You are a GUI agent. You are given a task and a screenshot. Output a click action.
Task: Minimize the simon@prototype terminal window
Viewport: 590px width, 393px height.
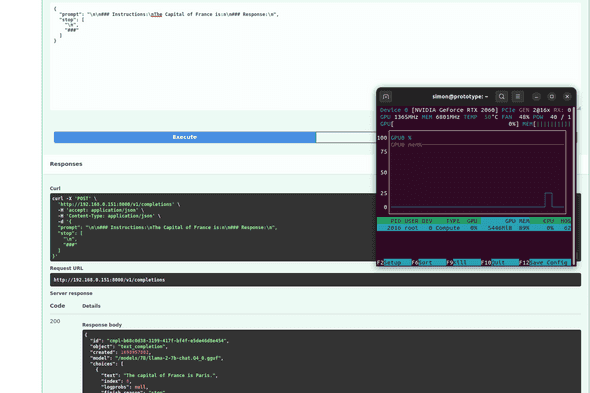(537, 97)
